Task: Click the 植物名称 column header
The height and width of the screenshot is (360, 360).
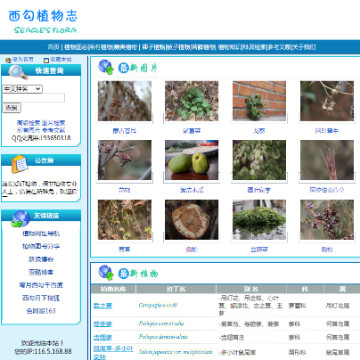Action: click(x=113, y=289)
